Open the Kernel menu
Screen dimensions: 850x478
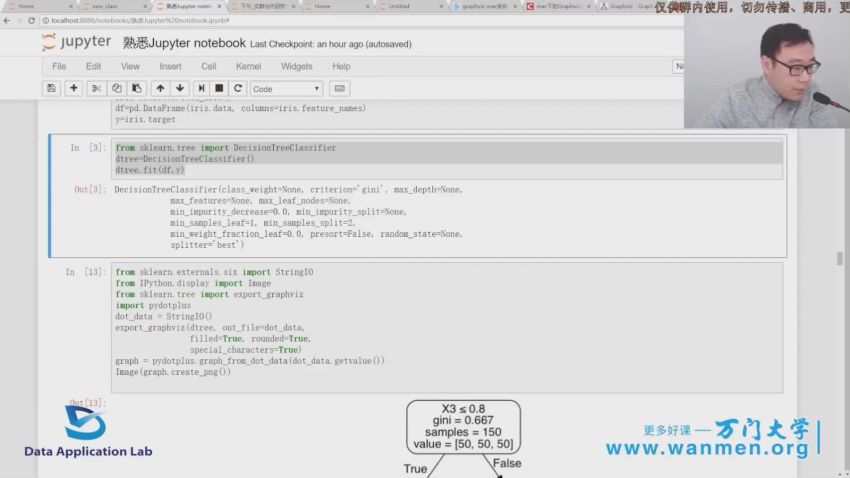(248, 66)
